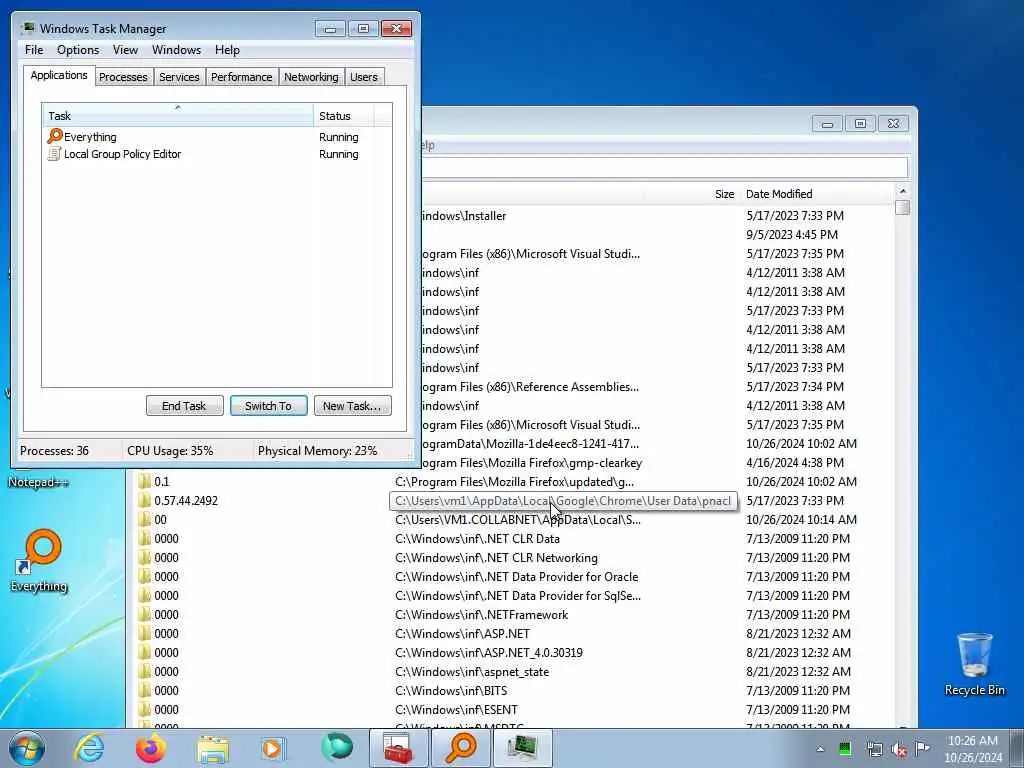Switch to the Services tab

click(x=179, y=77)
